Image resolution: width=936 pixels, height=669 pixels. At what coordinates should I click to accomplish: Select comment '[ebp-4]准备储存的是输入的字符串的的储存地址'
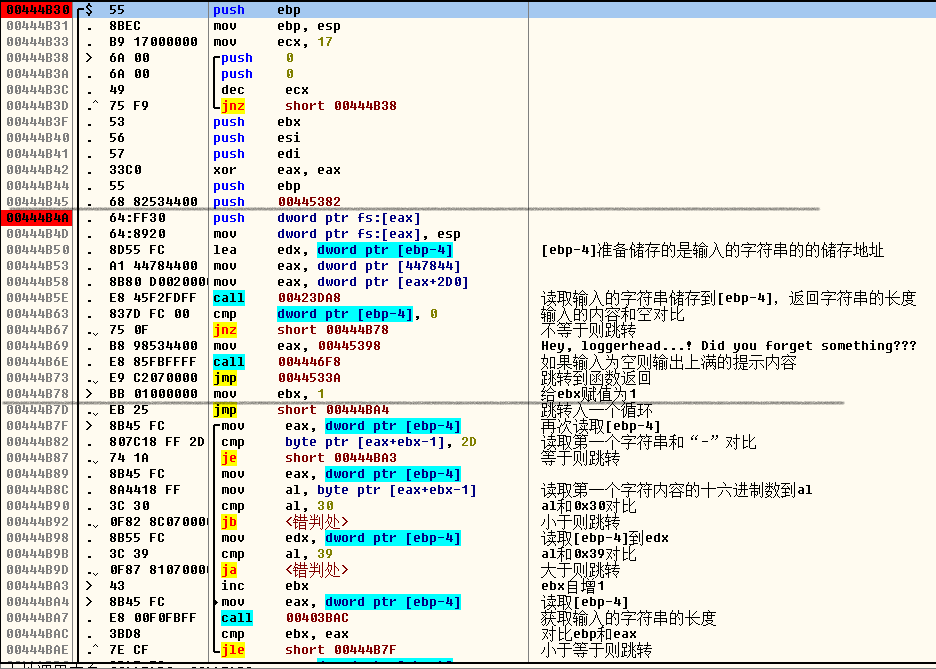tap(712, 250)
